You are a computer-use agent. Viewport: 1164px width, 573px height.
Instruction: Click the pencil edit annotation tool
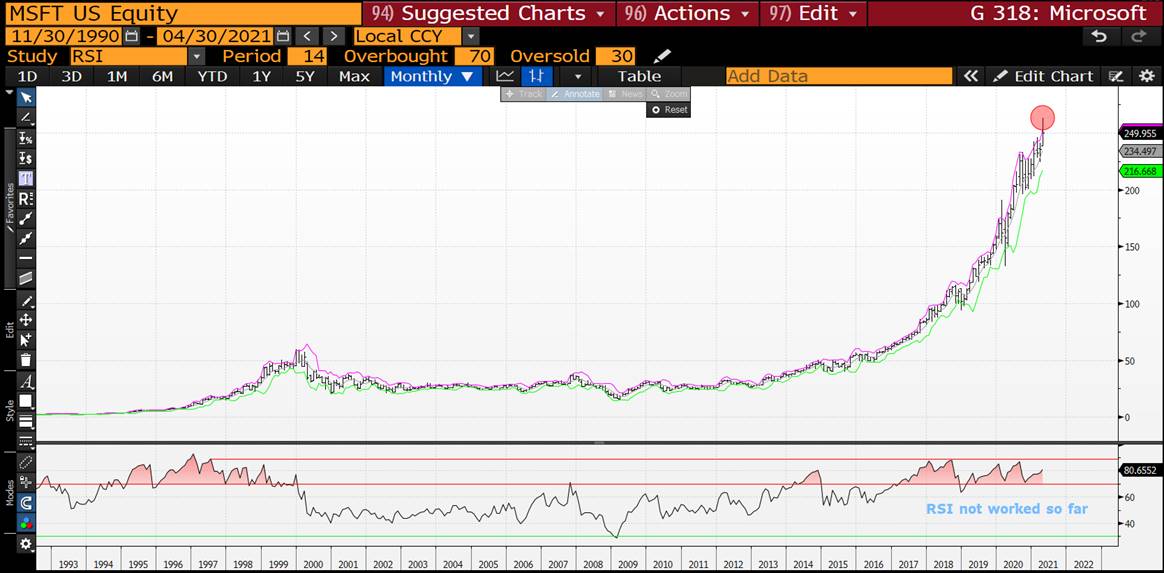[26, 301]
